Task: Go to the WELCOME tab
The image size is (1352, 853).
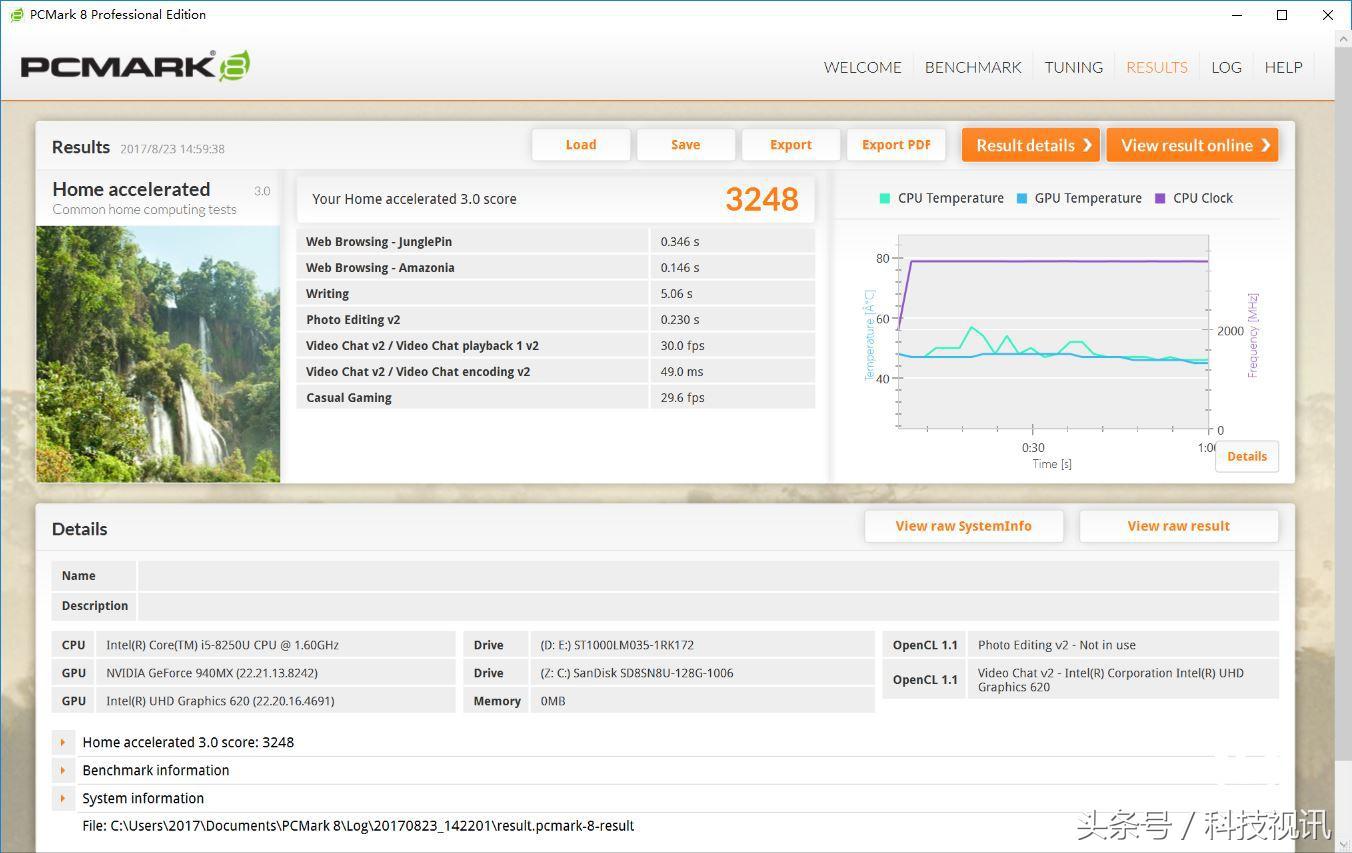Action: coord(862,67)
